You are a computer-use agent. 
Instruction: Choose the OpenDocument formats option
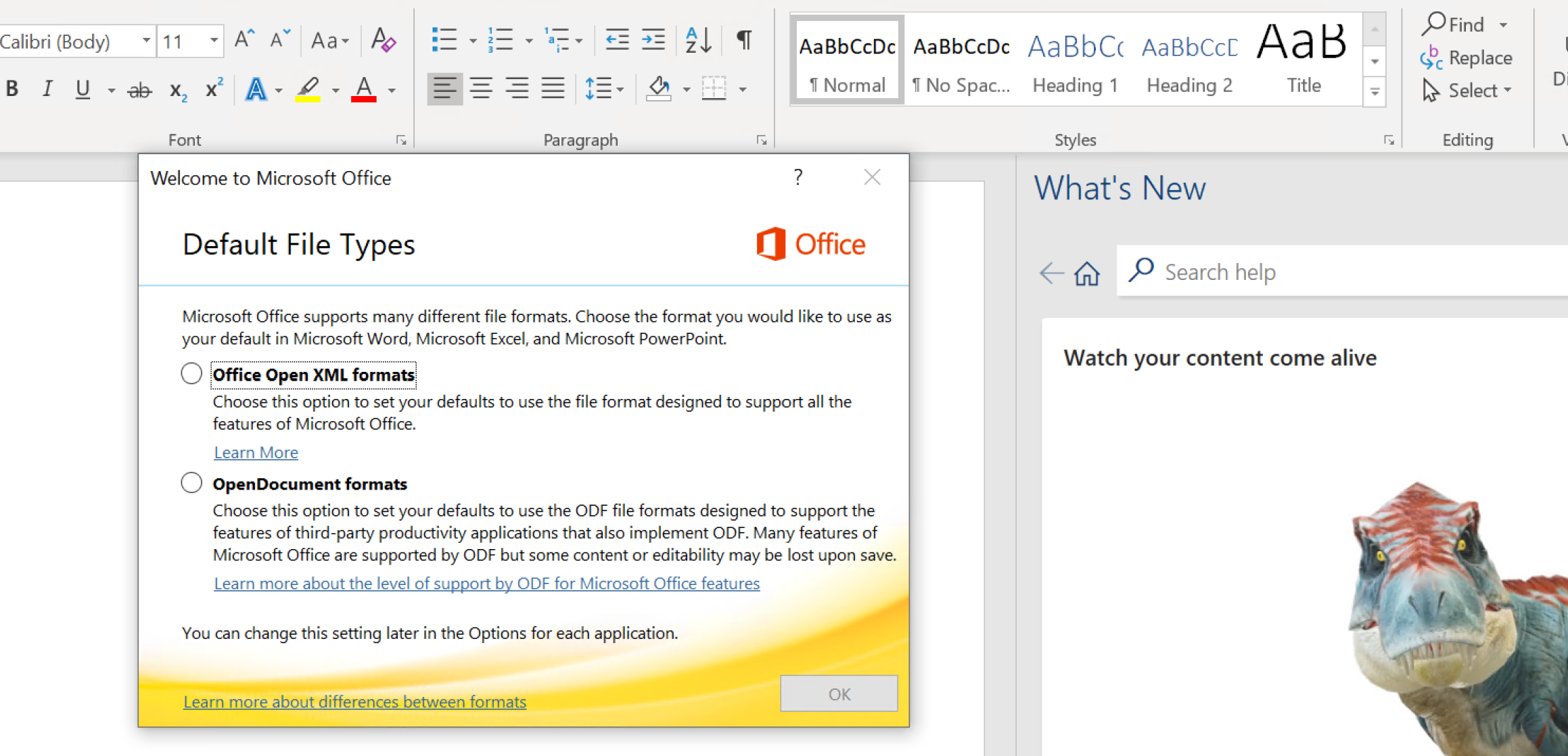tap(191, 482)
